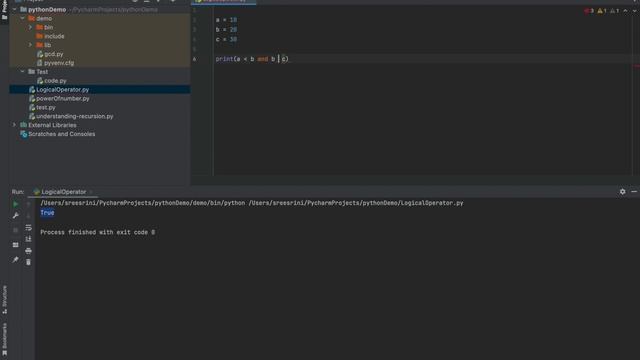640x360 pixels.
Task: Click the demo folder icon
Action: 31,18
